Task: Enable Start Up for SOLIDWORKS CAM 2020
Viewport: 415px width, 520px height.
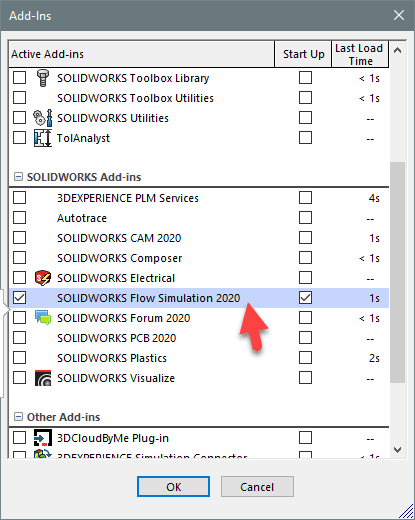Action: (305, 238)
